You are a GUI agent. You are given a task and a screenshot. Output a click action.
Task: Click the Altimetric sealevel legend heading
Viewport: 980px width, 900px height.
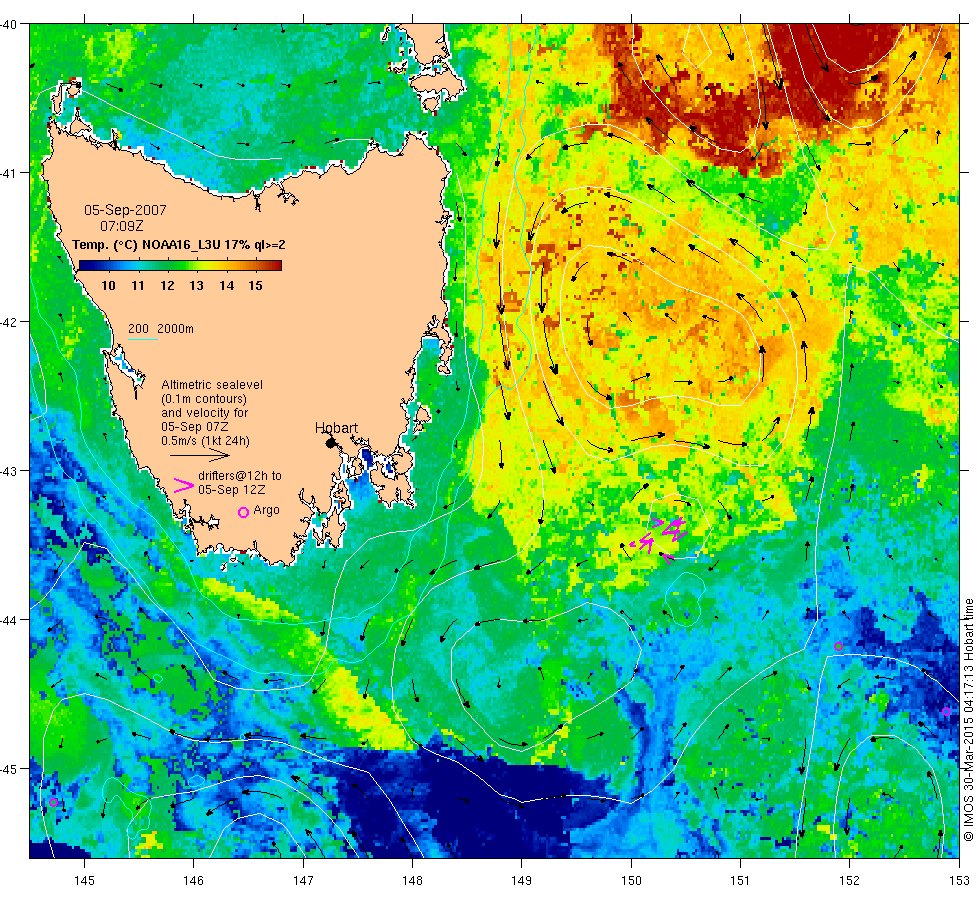click(212, 384)
